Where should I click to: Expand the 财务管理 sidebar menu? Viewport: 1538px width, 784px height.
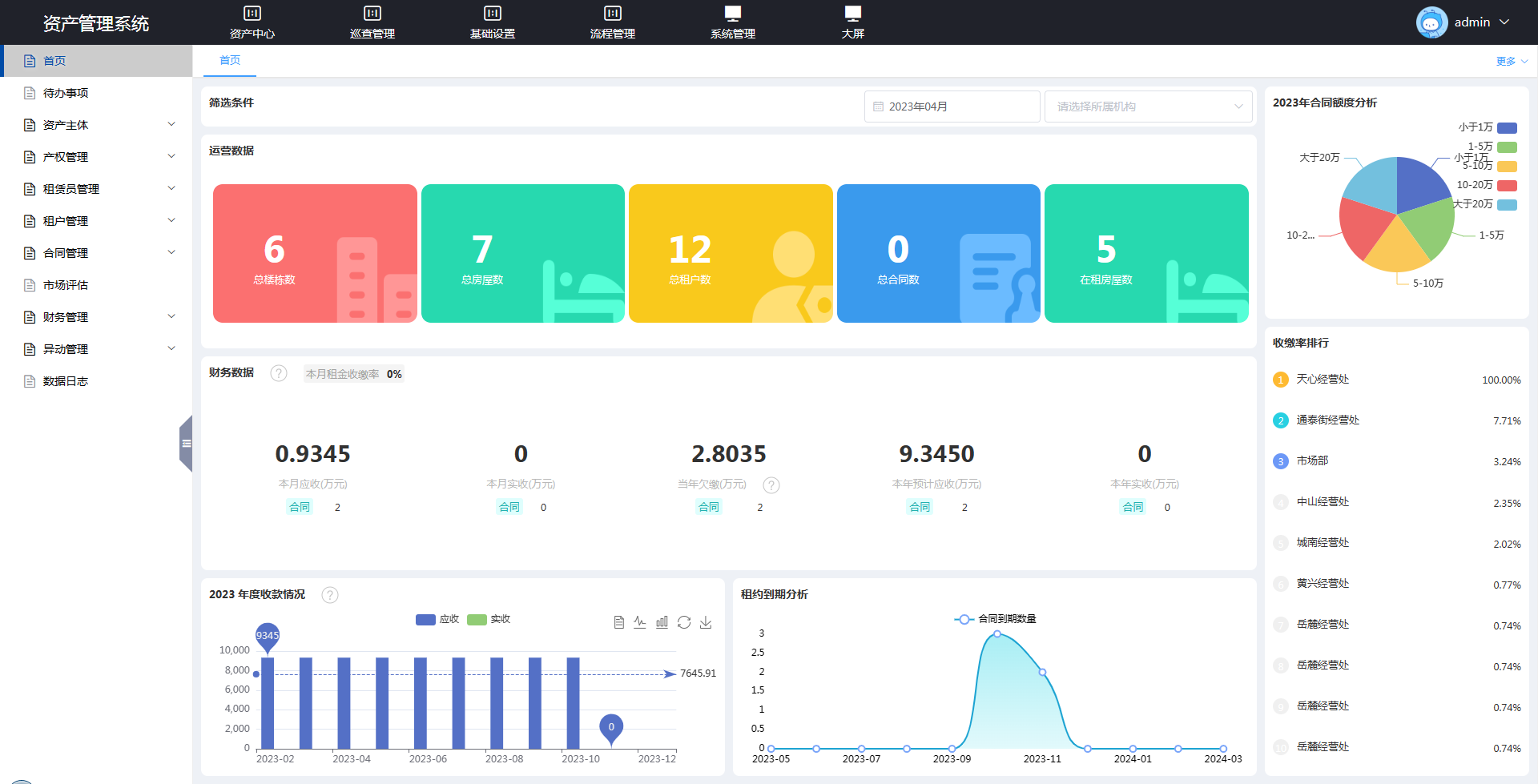coord(96,317)
